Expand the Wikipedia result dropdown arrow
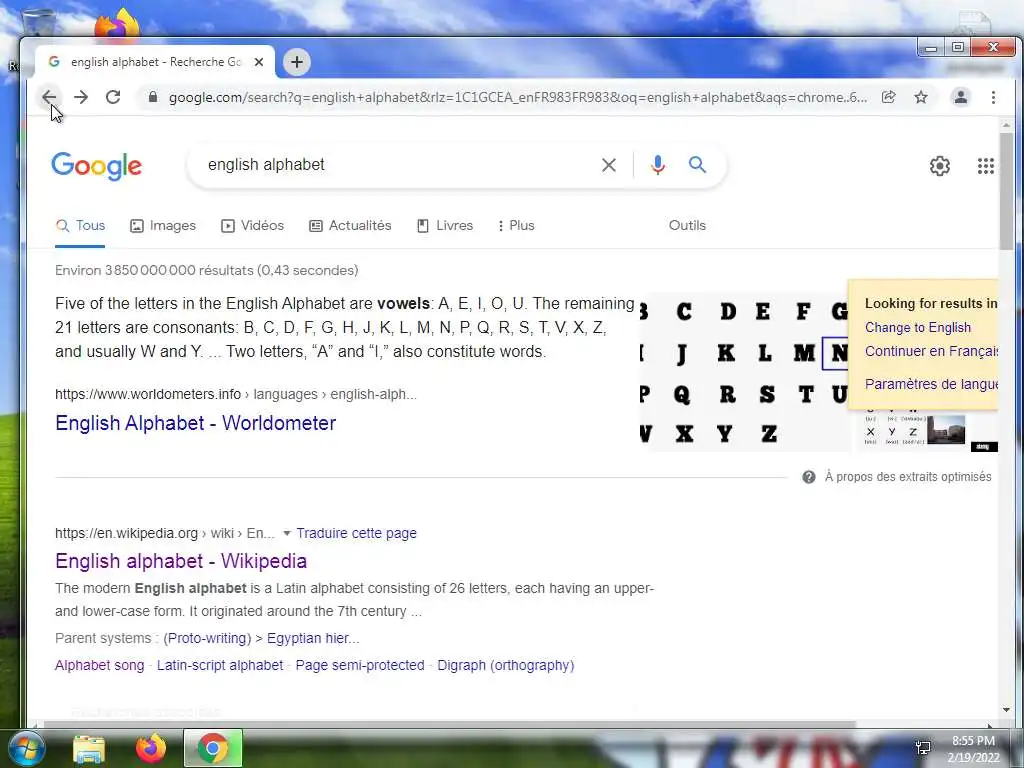 coord(287,534)
